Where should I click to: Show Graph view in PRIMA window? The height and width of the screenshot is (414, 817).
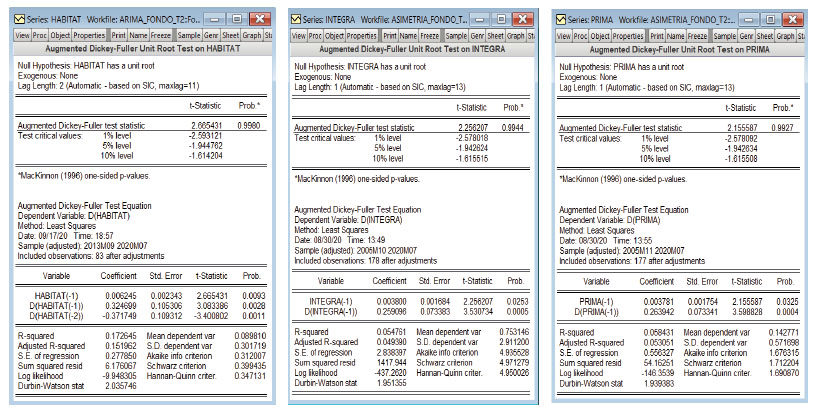point(785,36)
